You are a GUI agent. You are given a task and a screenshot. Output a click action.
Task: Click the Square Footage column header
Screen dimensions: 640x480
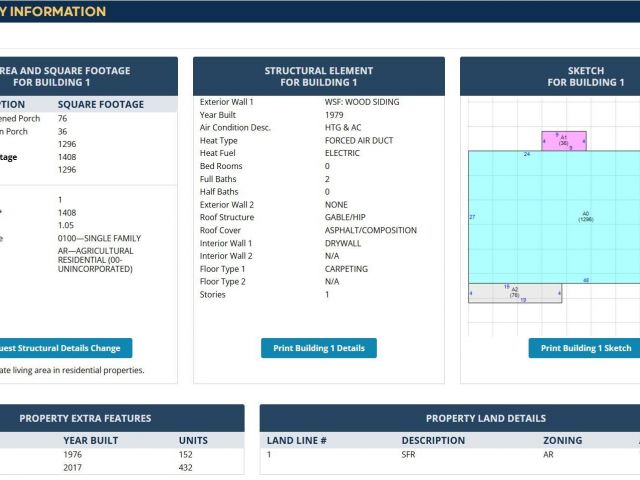(x=100, y=104)
